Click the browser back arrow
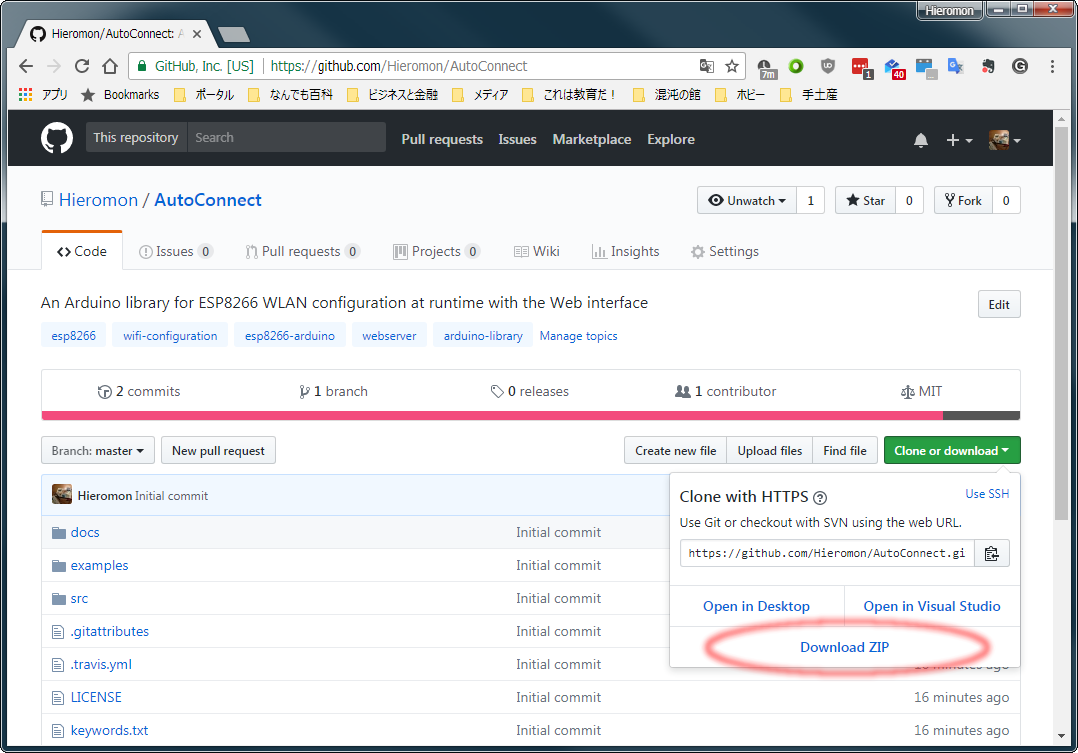 click(26, 66)
